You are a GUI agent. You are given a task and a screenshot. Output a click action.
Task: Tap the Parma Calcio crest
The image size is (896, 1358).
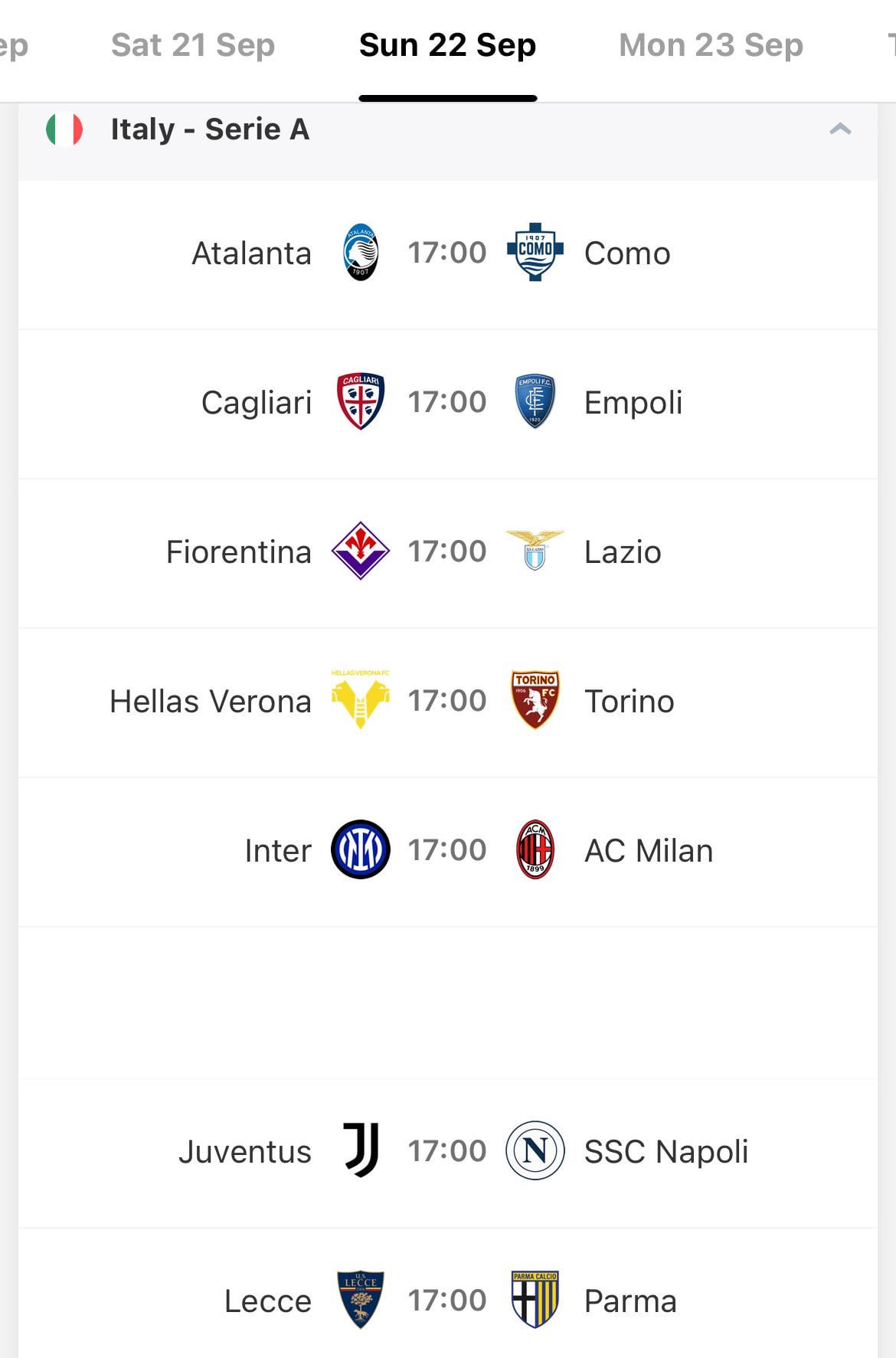535,1300
